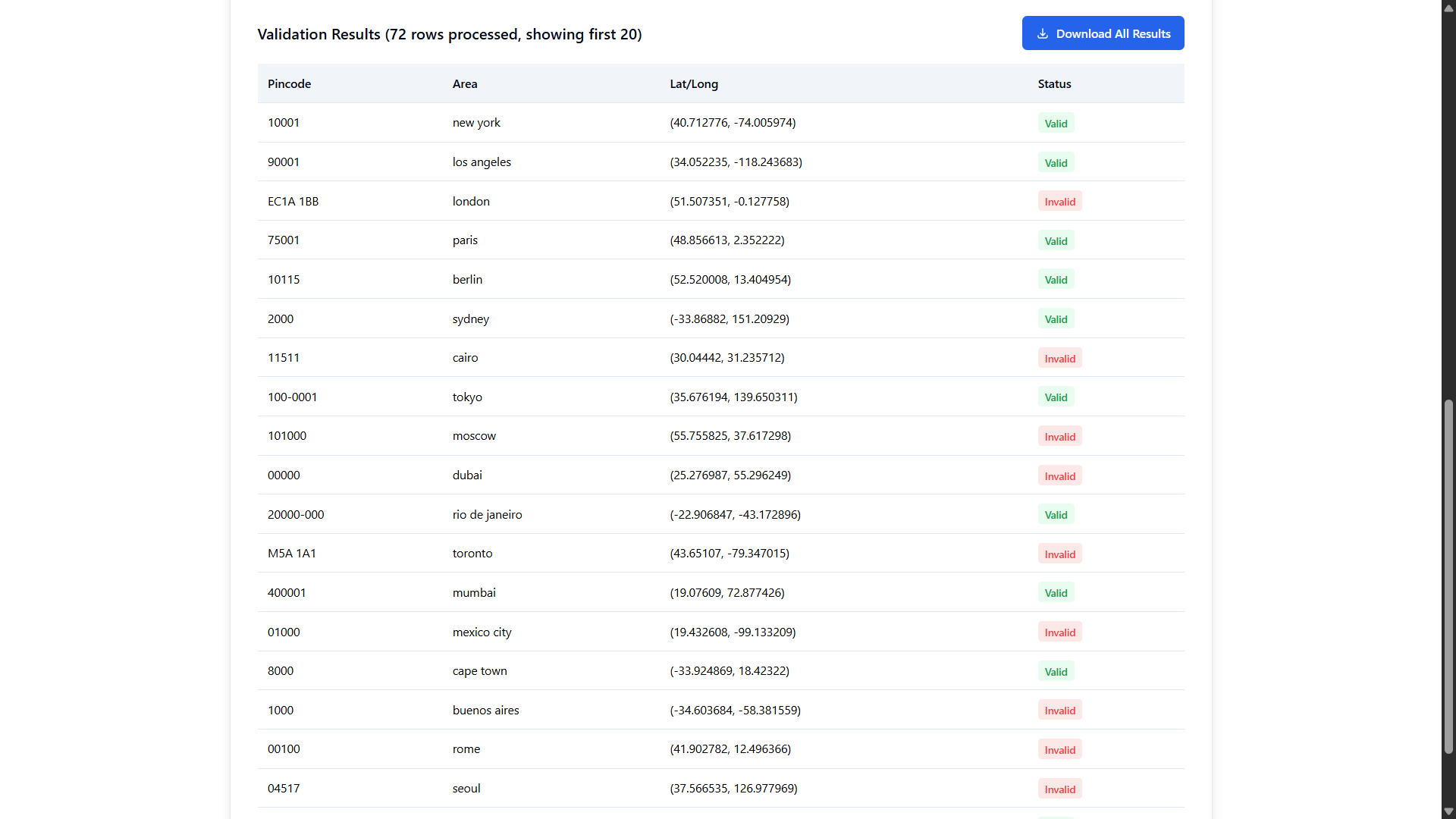Click the Valid badge for mumbai
Image resolution: width=1456 pixels, height=819 pixels.
(1056, 593)
